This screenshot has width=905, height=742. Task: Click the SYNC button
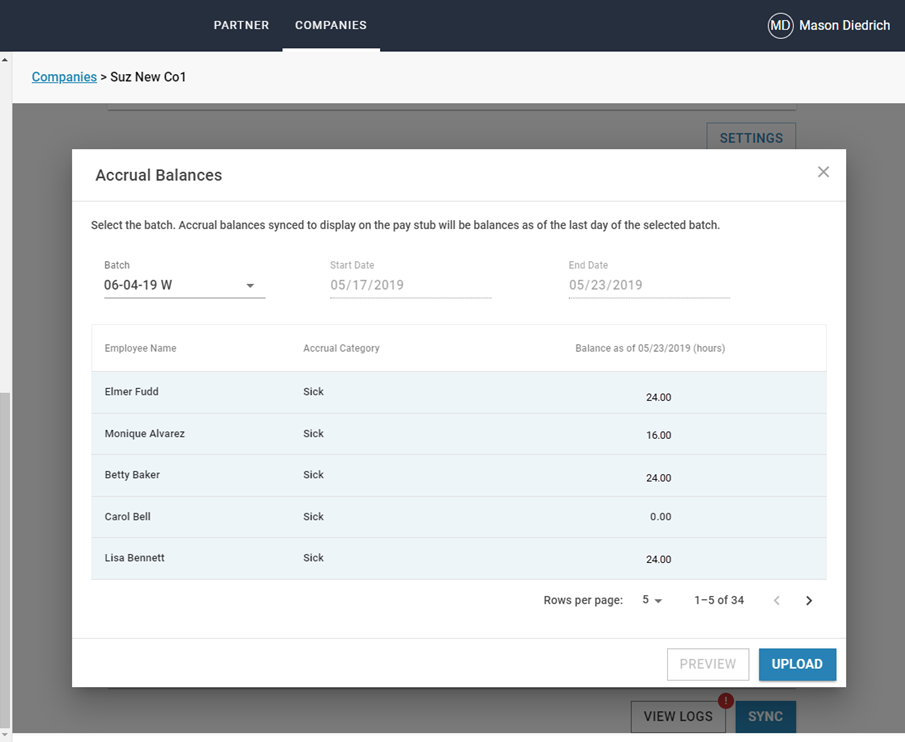tap(765, 716)
